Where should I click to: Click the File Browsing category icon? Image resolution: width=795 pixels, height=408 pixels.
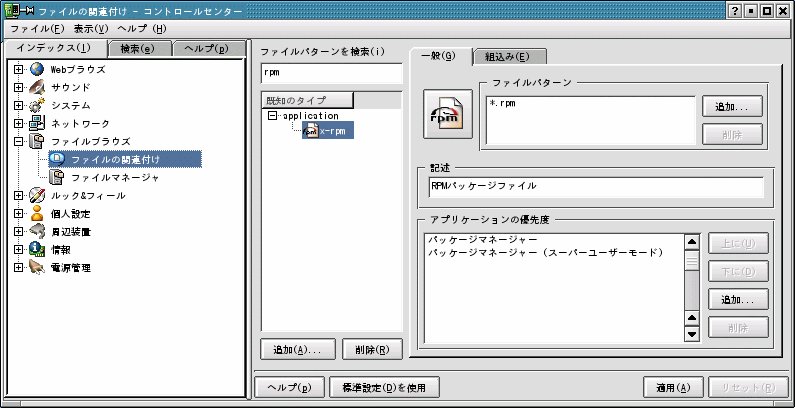pyautogui.click(x=37, y=141)
